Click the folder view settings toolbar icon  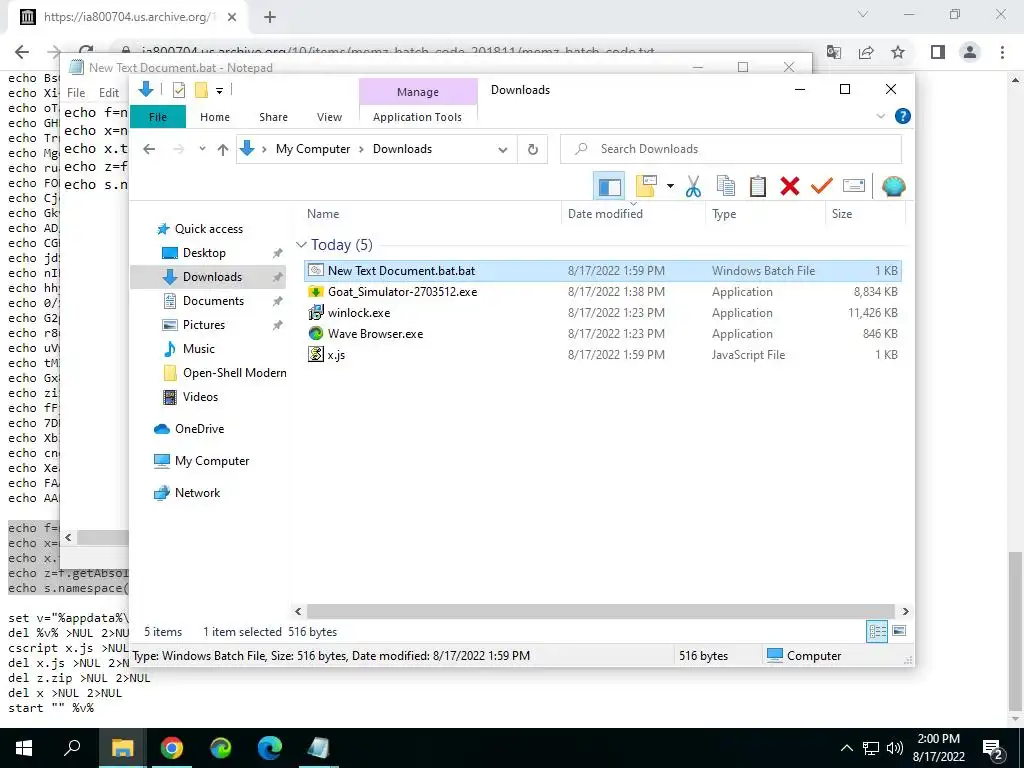tap(646, 186)
